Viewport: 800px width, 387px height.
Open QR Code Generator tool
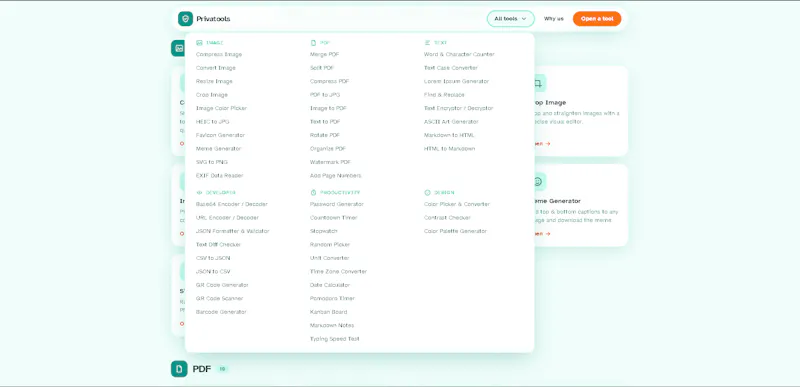click(x=222, y=285)
